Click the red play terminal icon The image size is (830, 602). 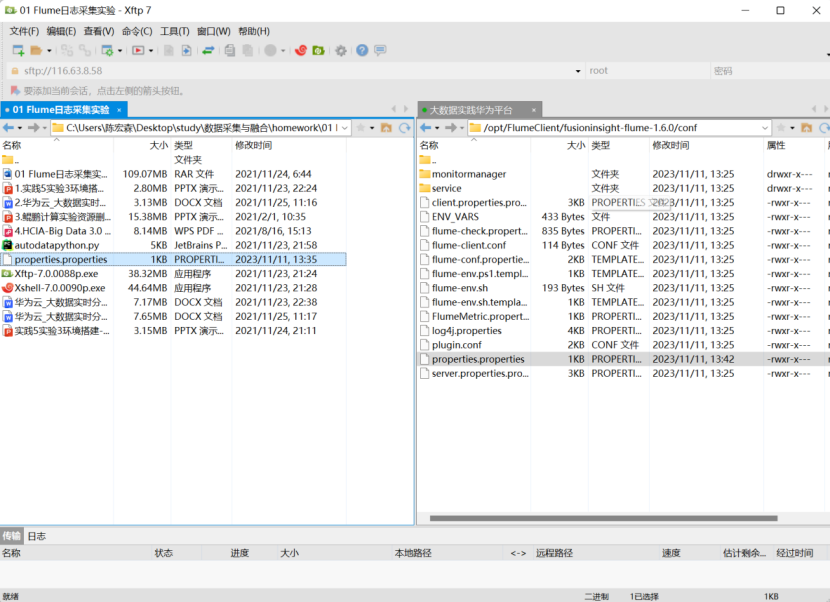[x=138, y=50]
